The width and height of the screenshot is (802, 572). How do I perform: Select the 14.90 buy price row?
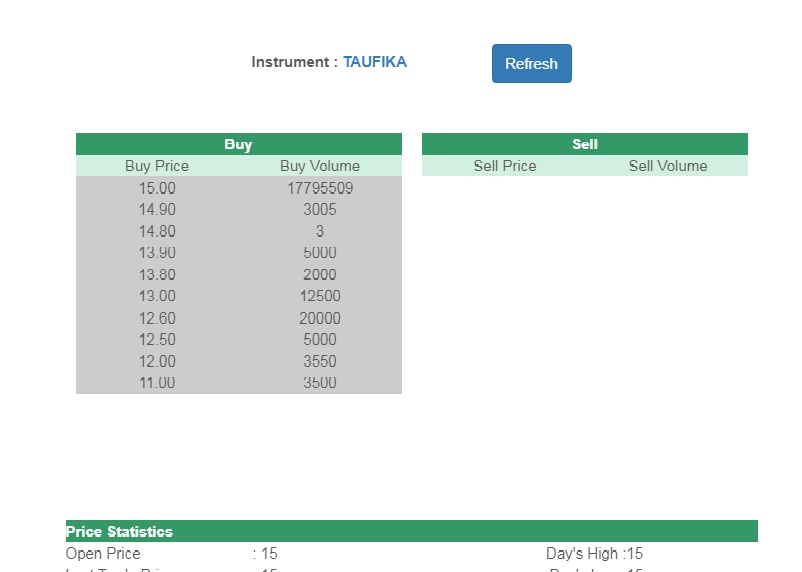coord(157,210)
